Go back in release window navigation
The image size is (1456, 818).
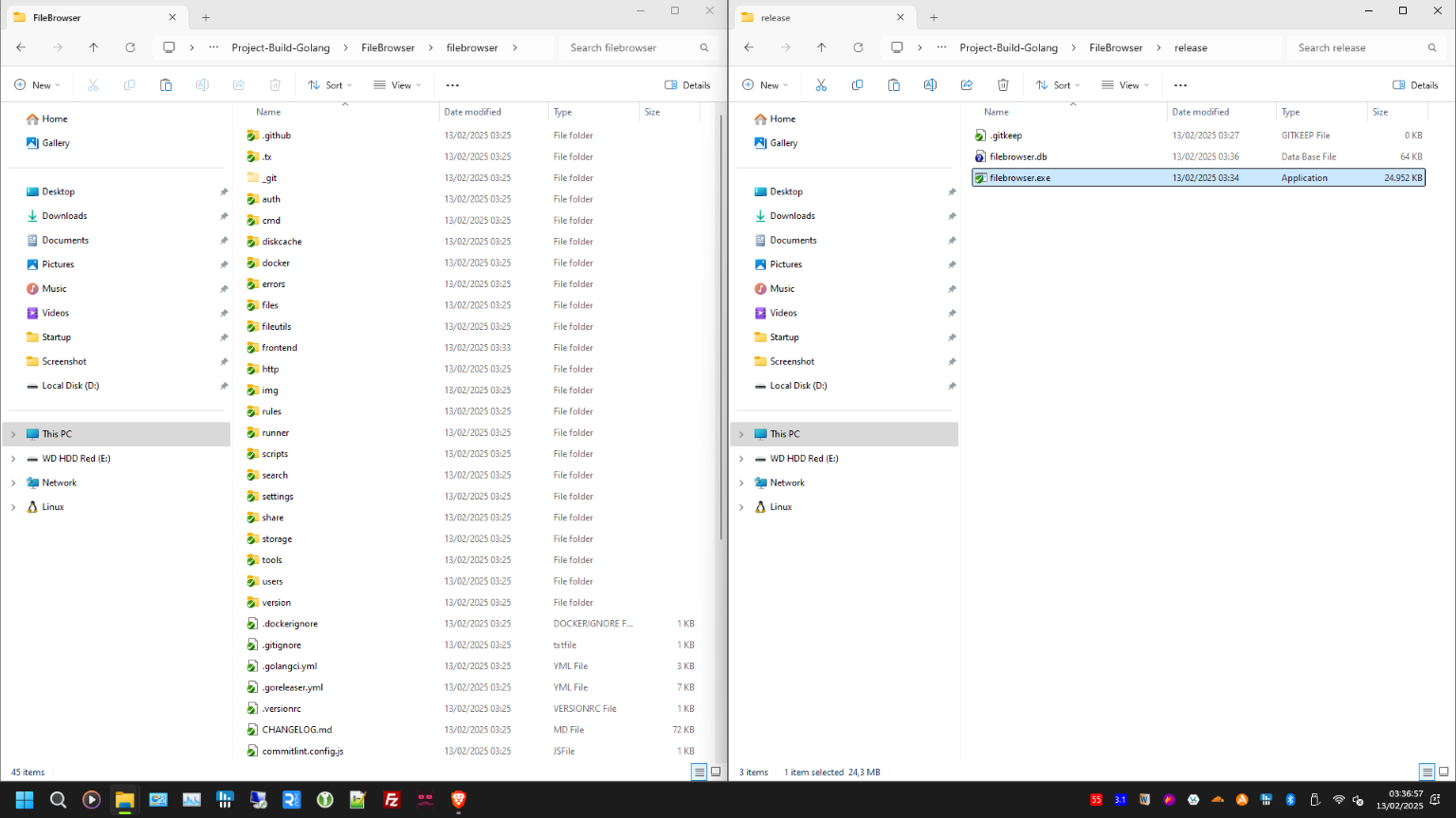(749, 47)
